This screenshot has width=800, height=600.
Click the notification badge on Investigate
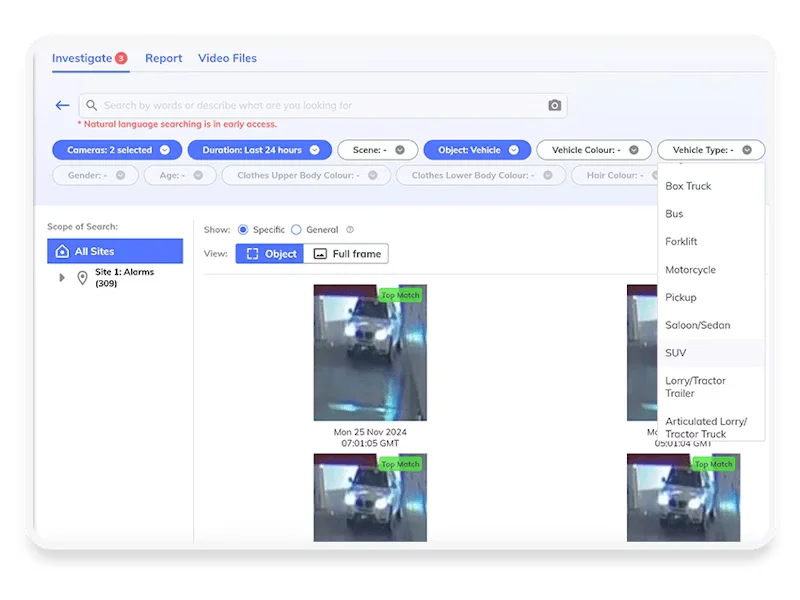point(121,58)
